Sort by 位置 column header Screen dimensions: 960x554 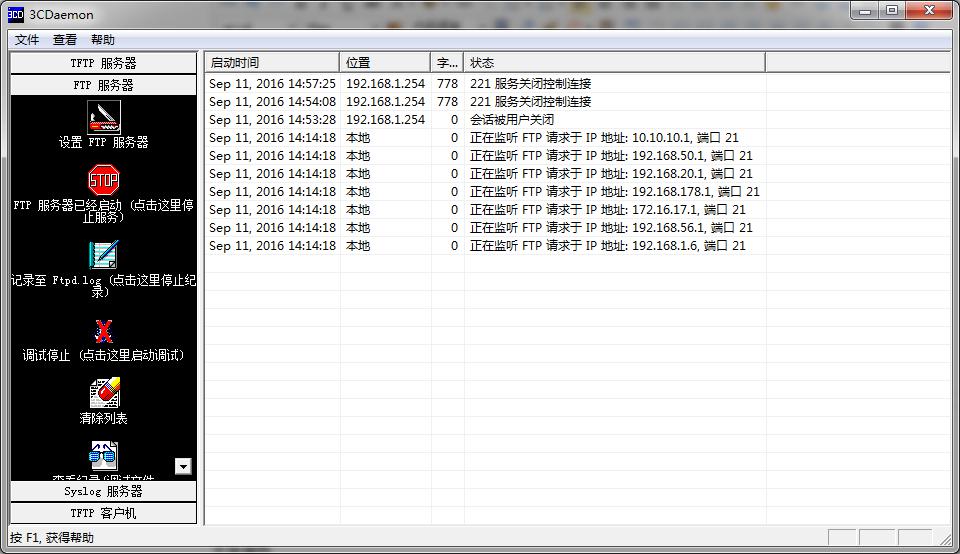384,62
